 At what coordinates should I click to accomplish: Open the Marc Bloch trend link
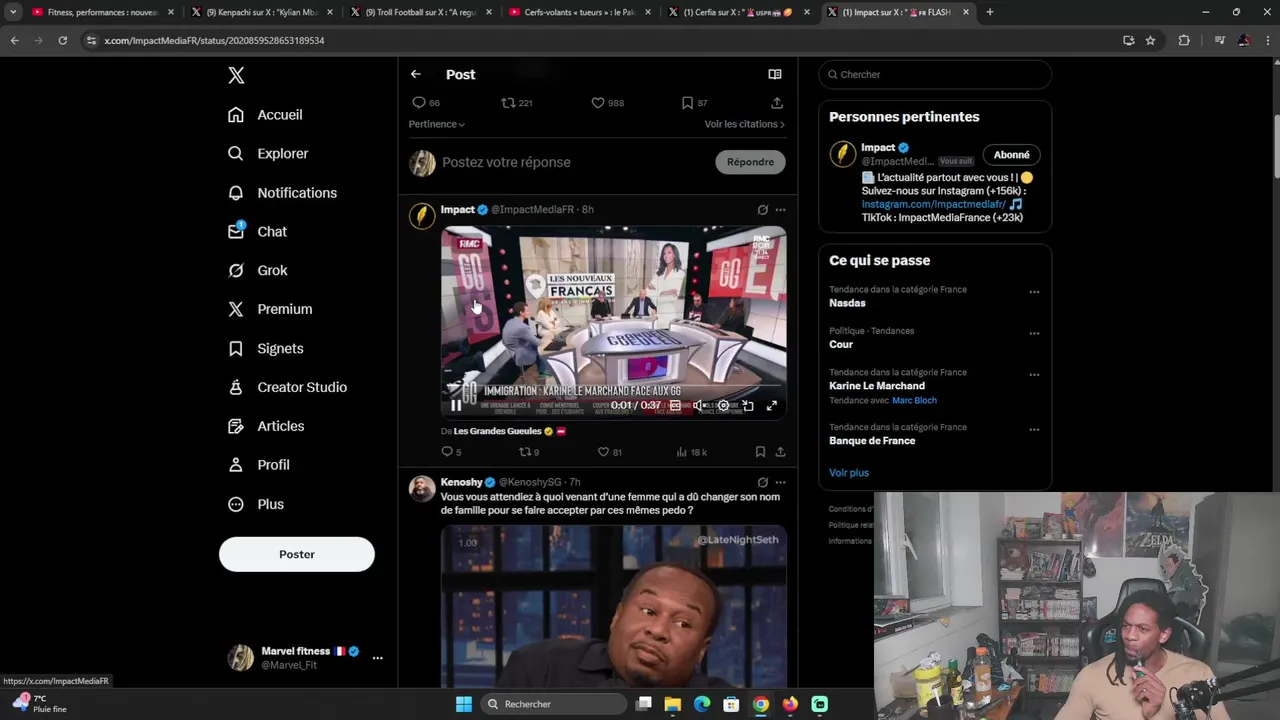(x=914, y=400)
